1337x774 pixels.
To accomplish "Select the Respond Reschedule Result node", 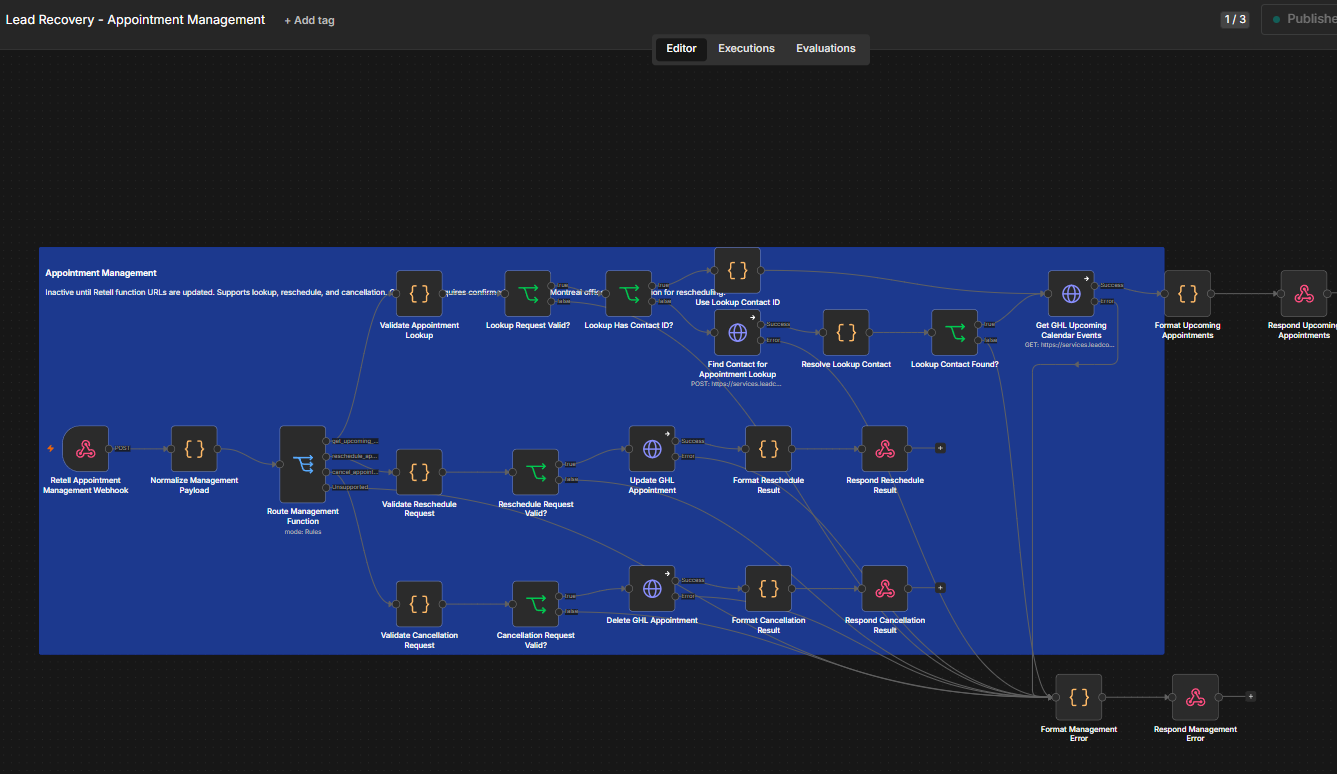I will coord(884,448).
